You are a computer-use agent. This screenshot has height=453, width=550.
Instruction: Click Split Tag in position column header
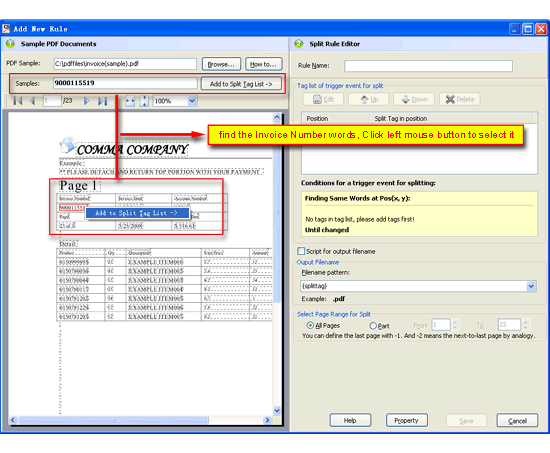(x=452, y=119)
